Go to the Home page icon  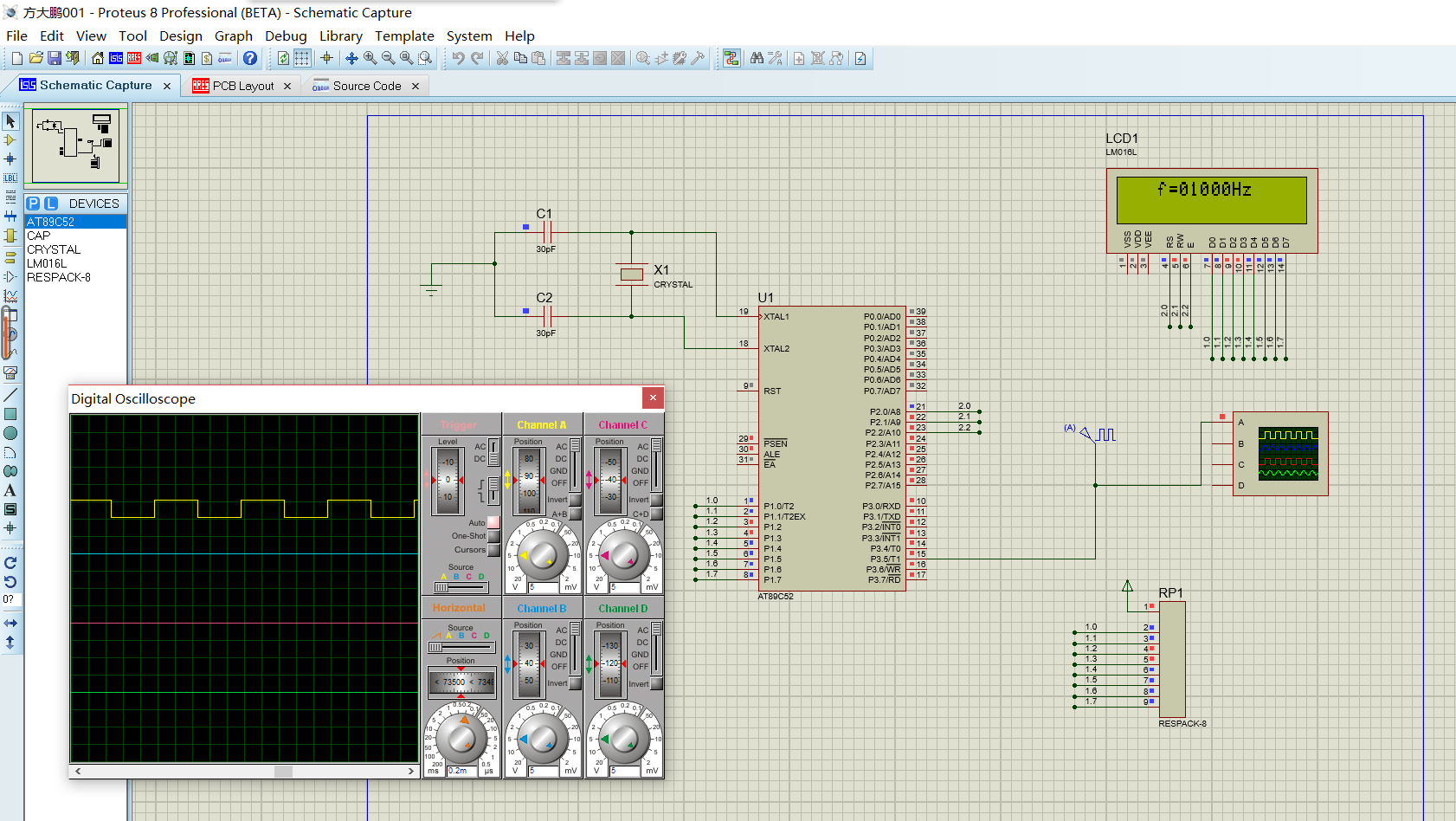click(x=98, y=58)
